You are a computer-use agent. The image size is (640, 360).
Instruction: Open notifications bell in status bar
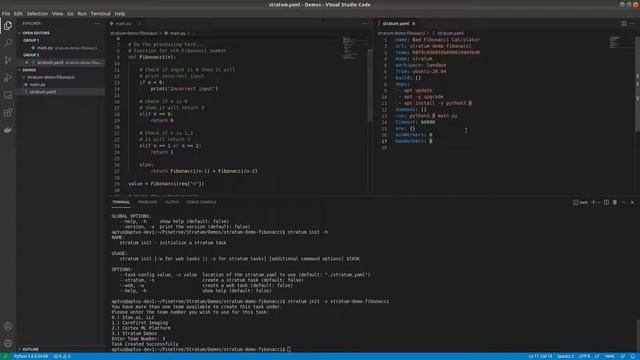tap(632, 356)
